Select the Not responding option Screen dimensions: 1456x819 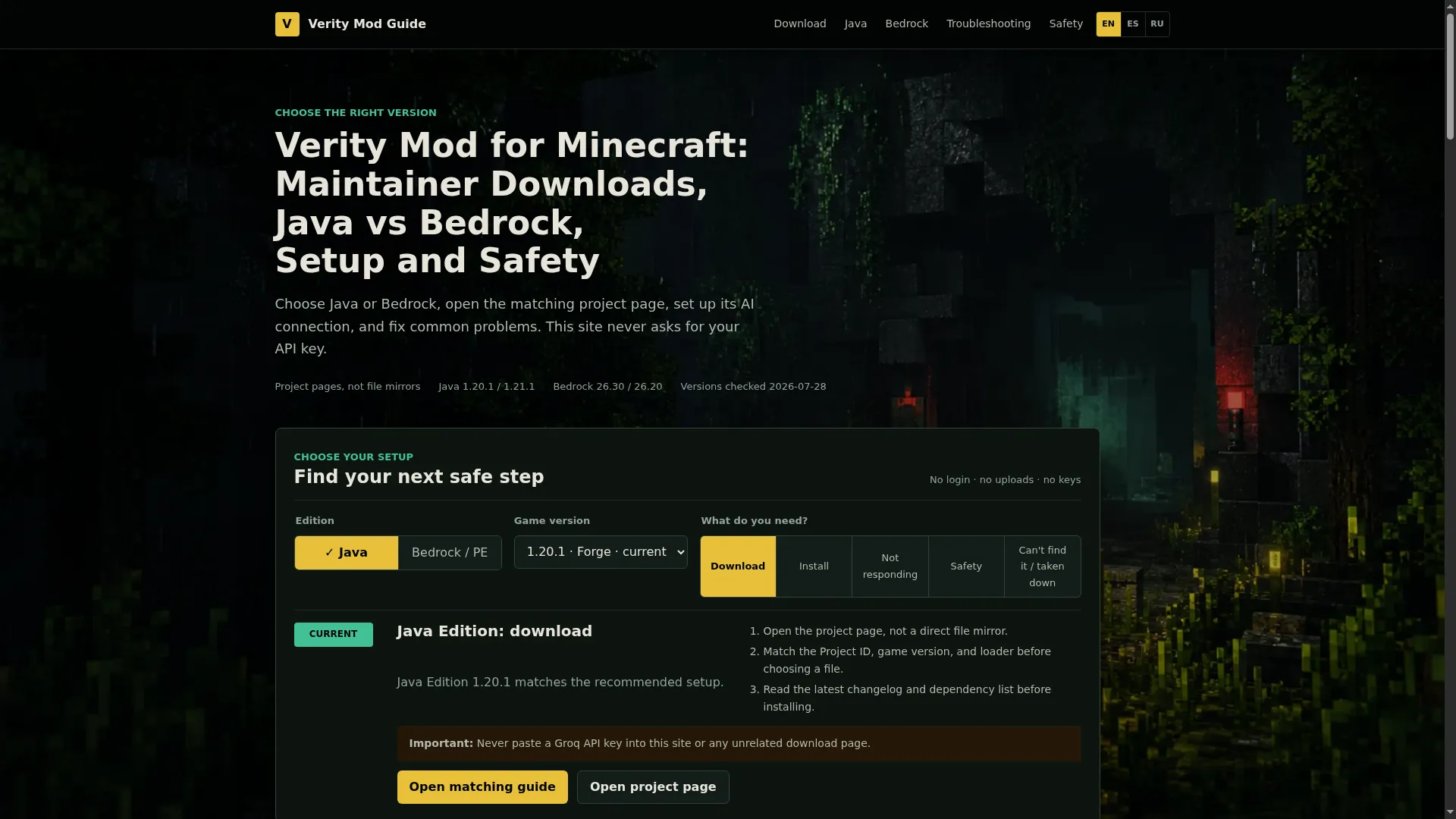(x=890, y=566)
